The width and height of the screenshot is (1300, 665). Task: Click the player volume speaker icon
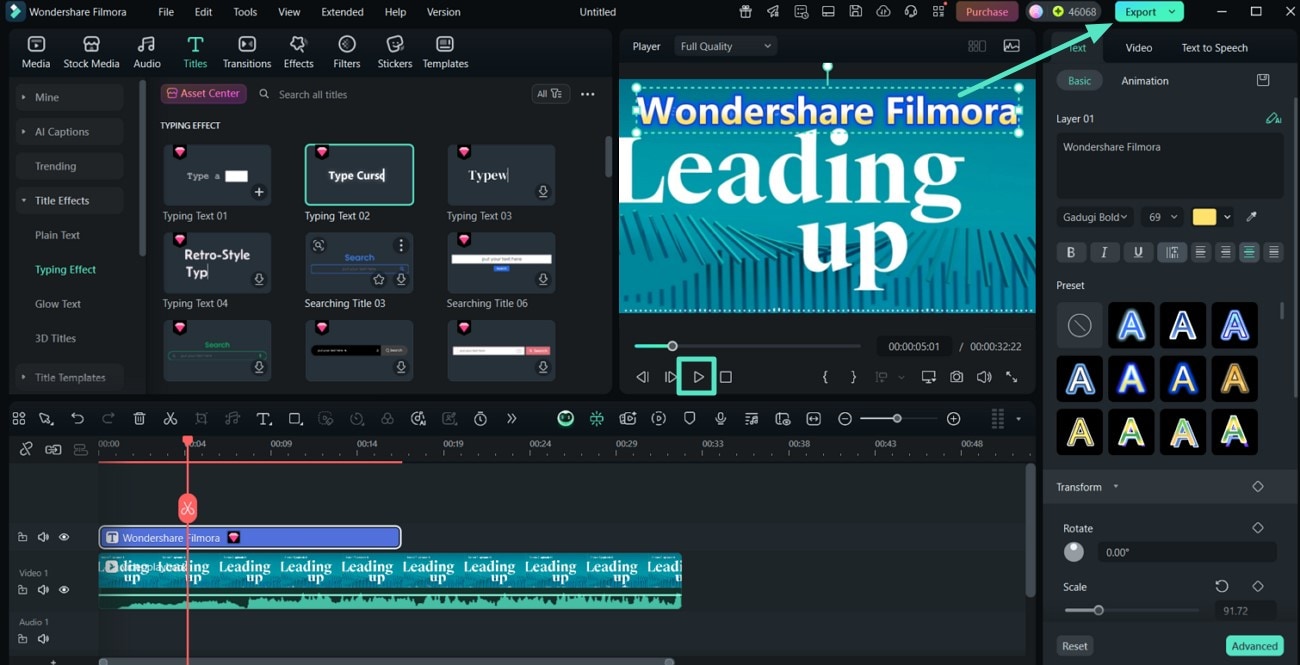[984, 377]
